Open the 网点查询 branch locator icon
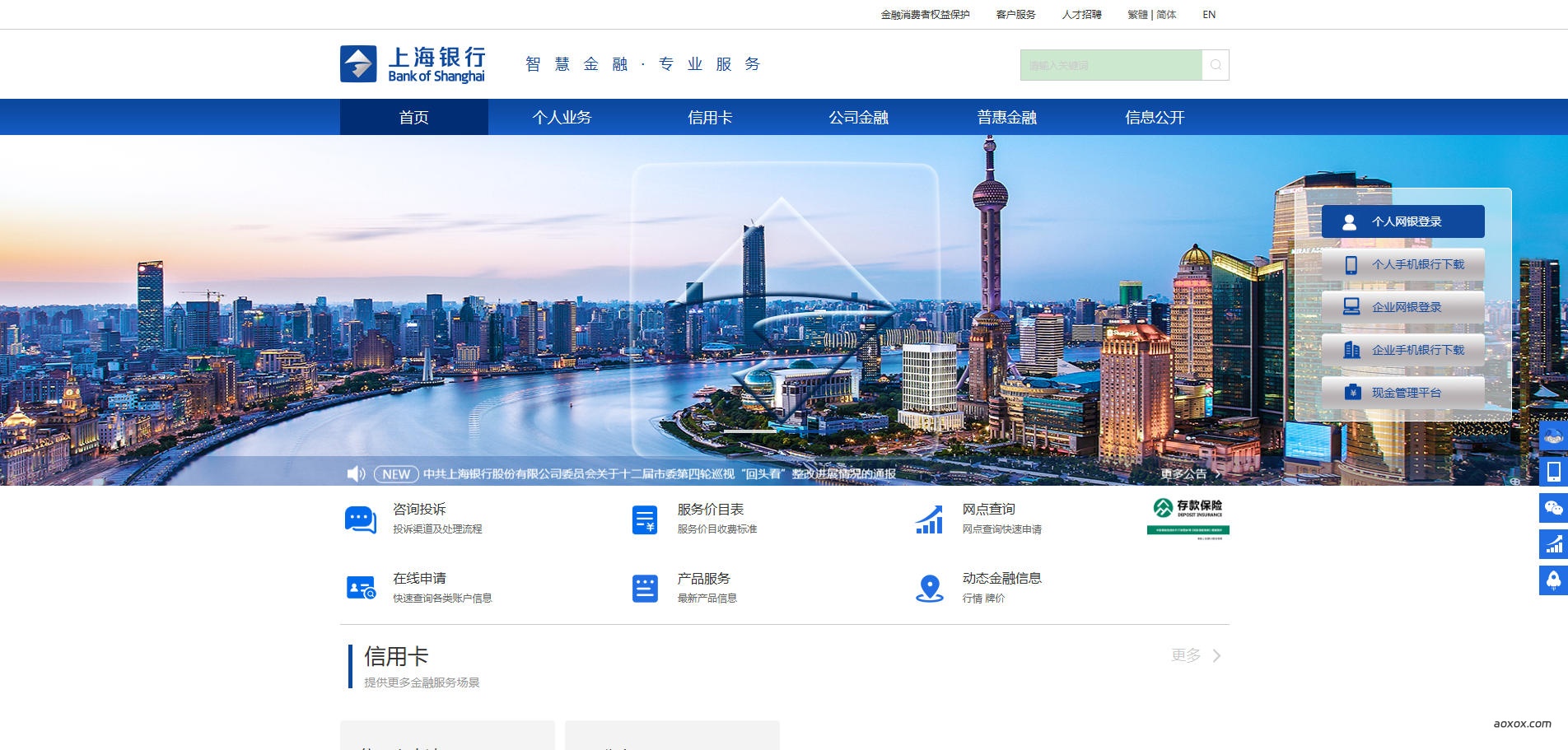 tap(929, 519)
